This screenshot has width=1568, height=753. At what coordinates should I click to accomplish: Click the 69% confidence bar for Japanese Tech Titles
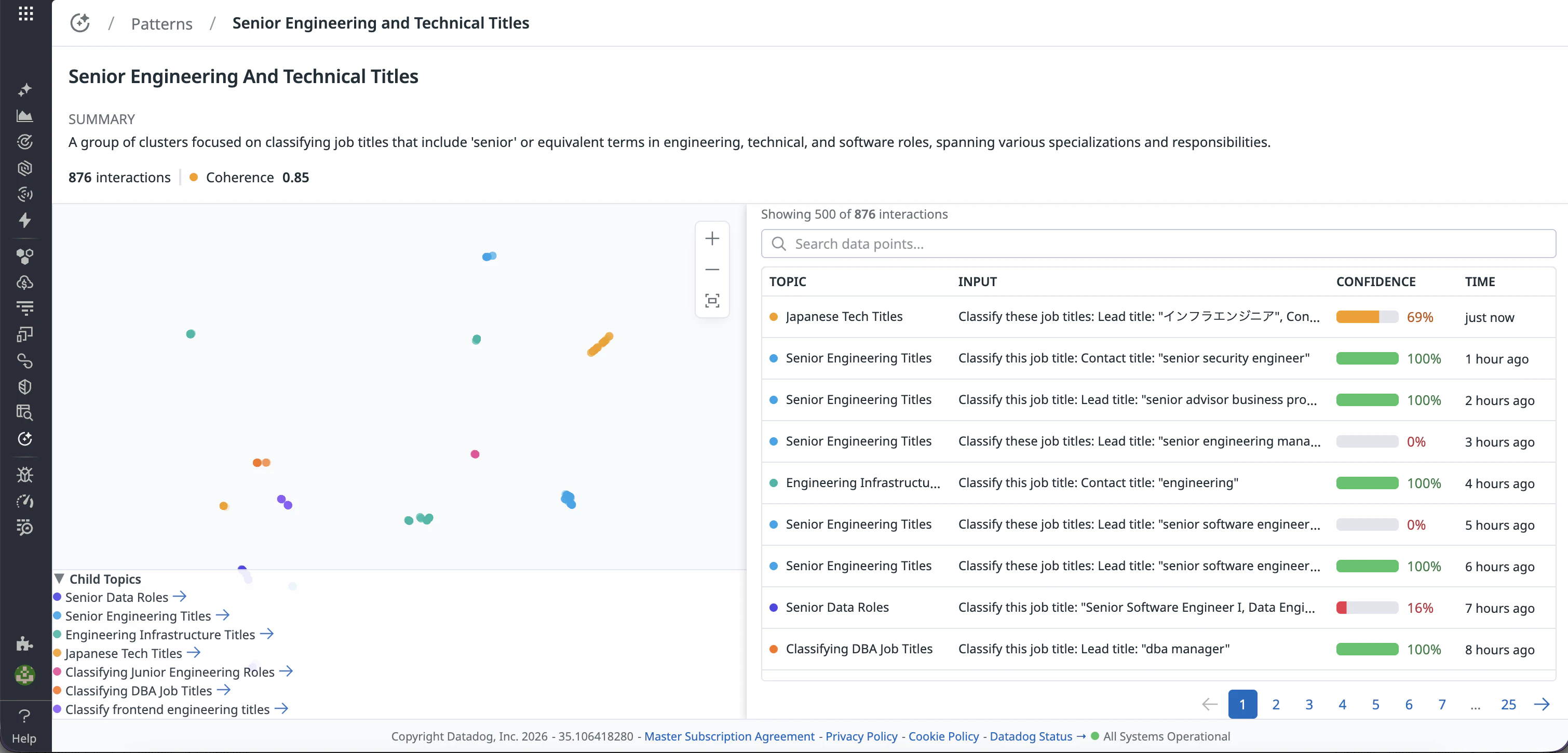[1367, 317]
